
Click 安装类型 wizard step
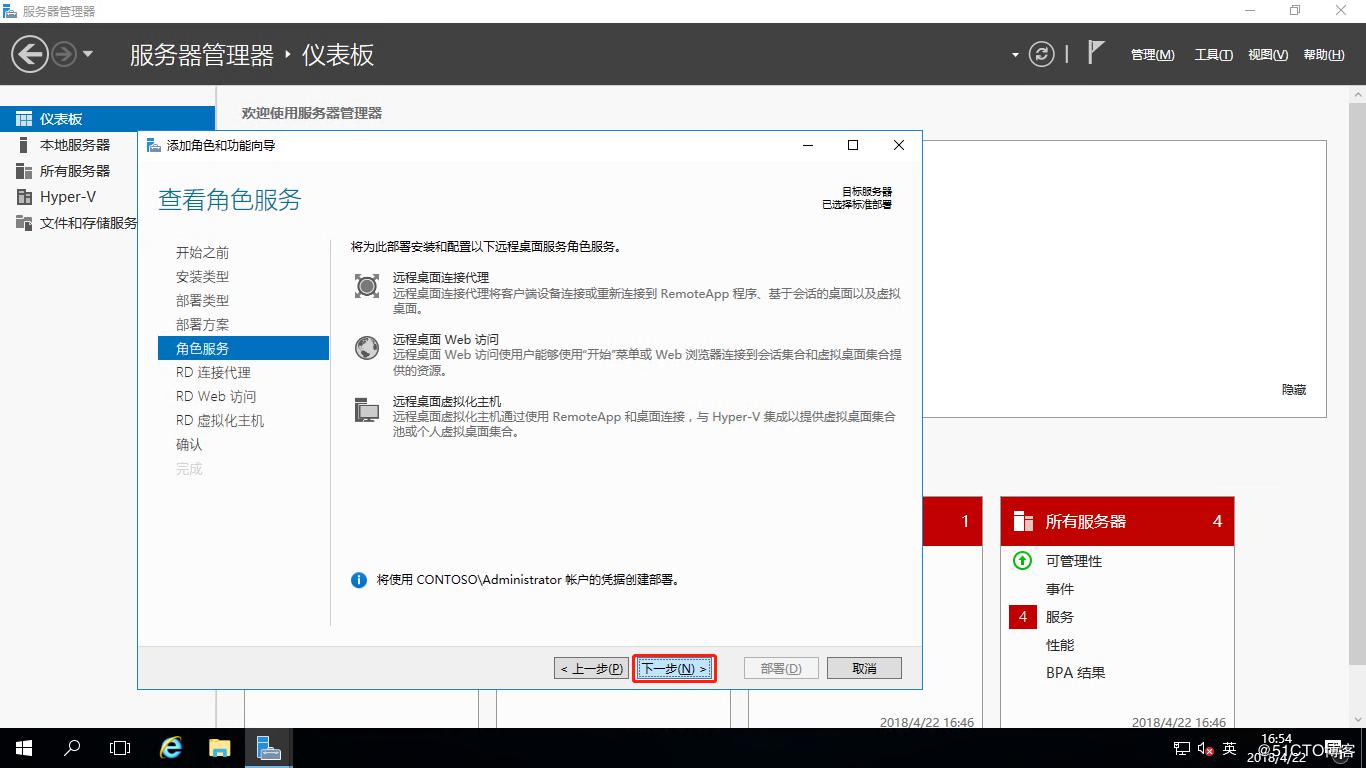pyautogui.click(x=202, y=277)
